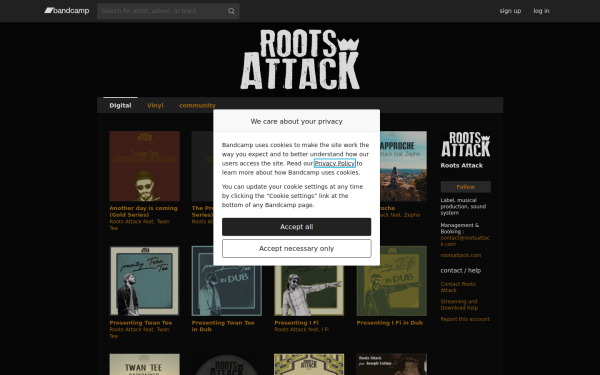This screenshot has width=600, height=375.
Task: Visit the rootsattack.com link
Action: [461, 255]
